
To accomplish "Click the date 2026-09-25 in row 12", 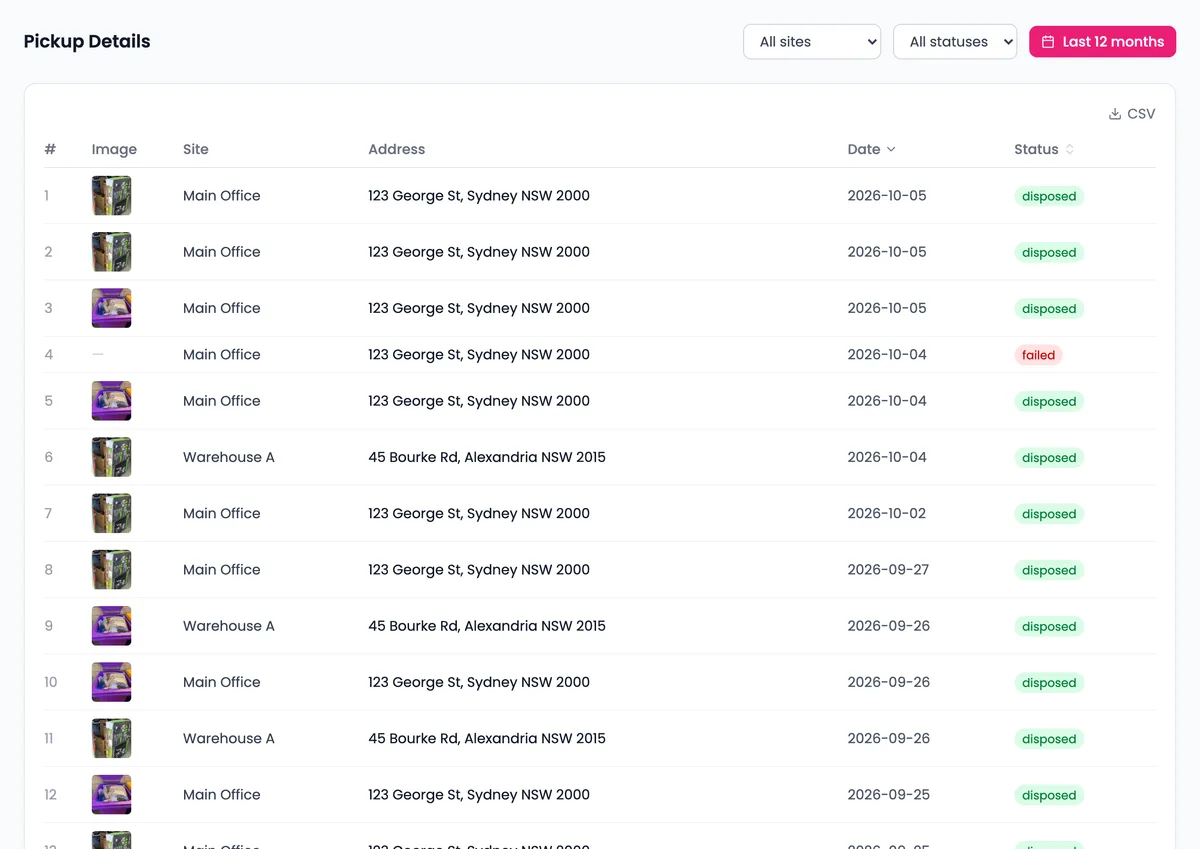I will point(888,794).
